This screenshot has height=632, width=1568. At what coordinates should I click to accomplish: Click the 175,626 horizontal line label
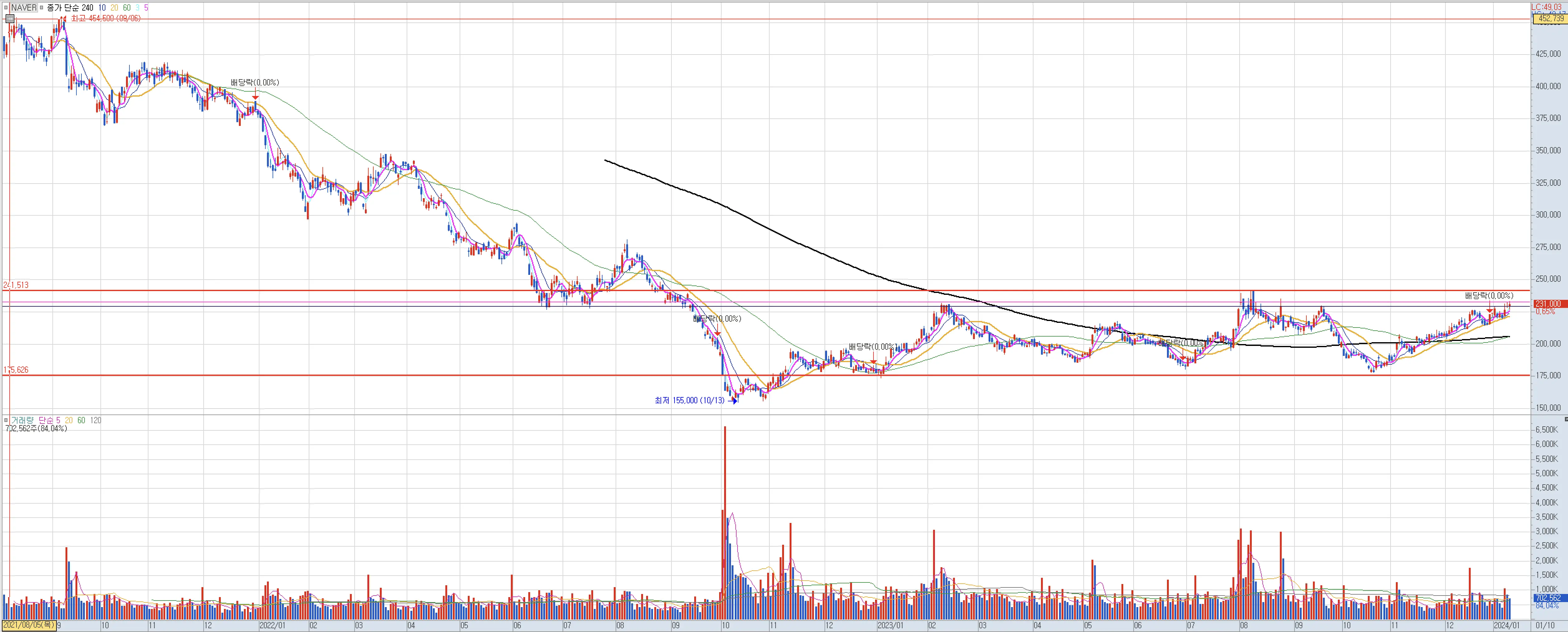[16, 370]
